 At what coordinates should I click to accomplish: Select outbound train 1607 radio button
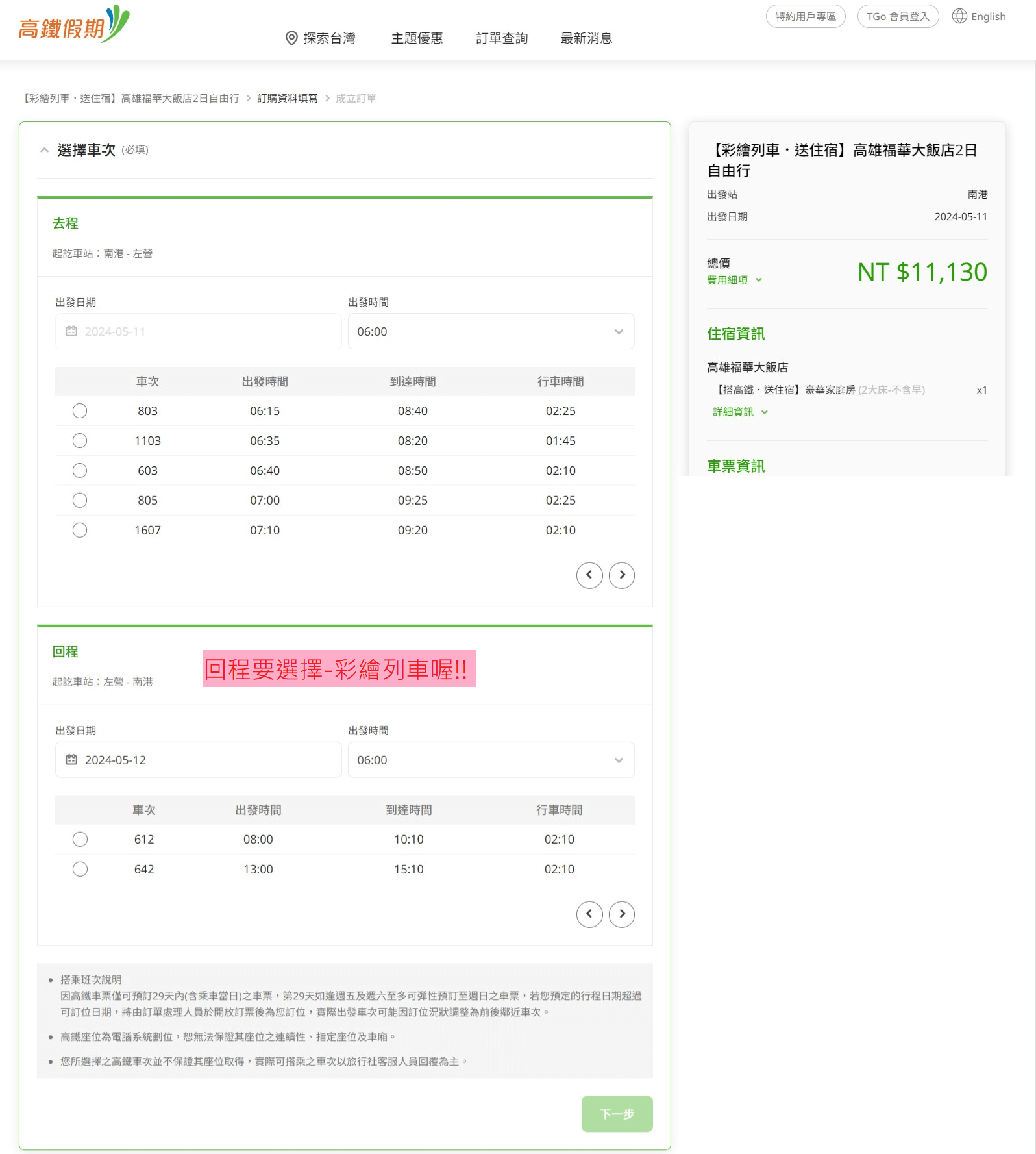pyautogui.click(x=80, y=530)
